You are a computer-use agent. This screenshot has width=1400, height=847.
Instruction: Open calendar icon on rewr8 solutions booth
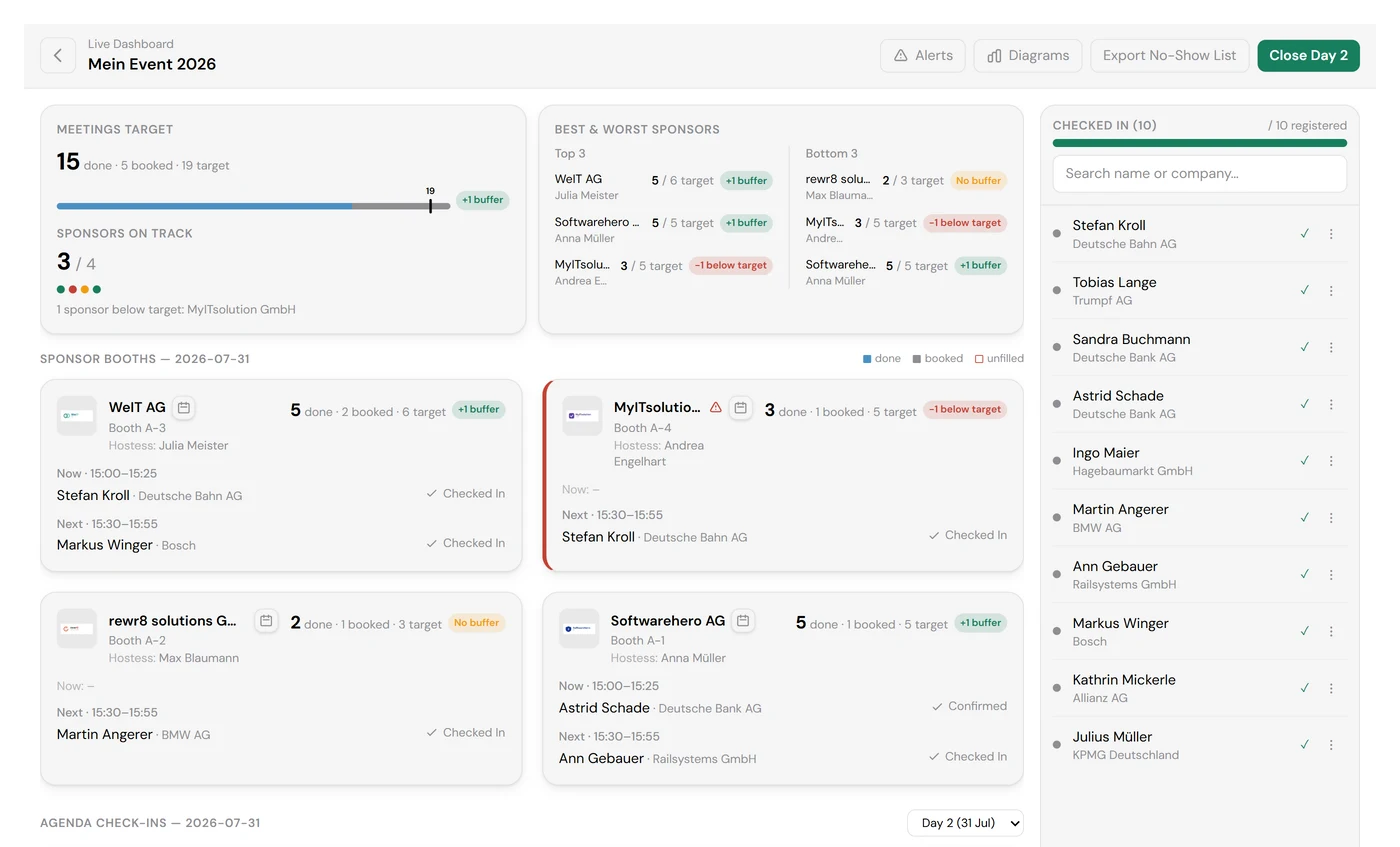(x=266, y=621)
